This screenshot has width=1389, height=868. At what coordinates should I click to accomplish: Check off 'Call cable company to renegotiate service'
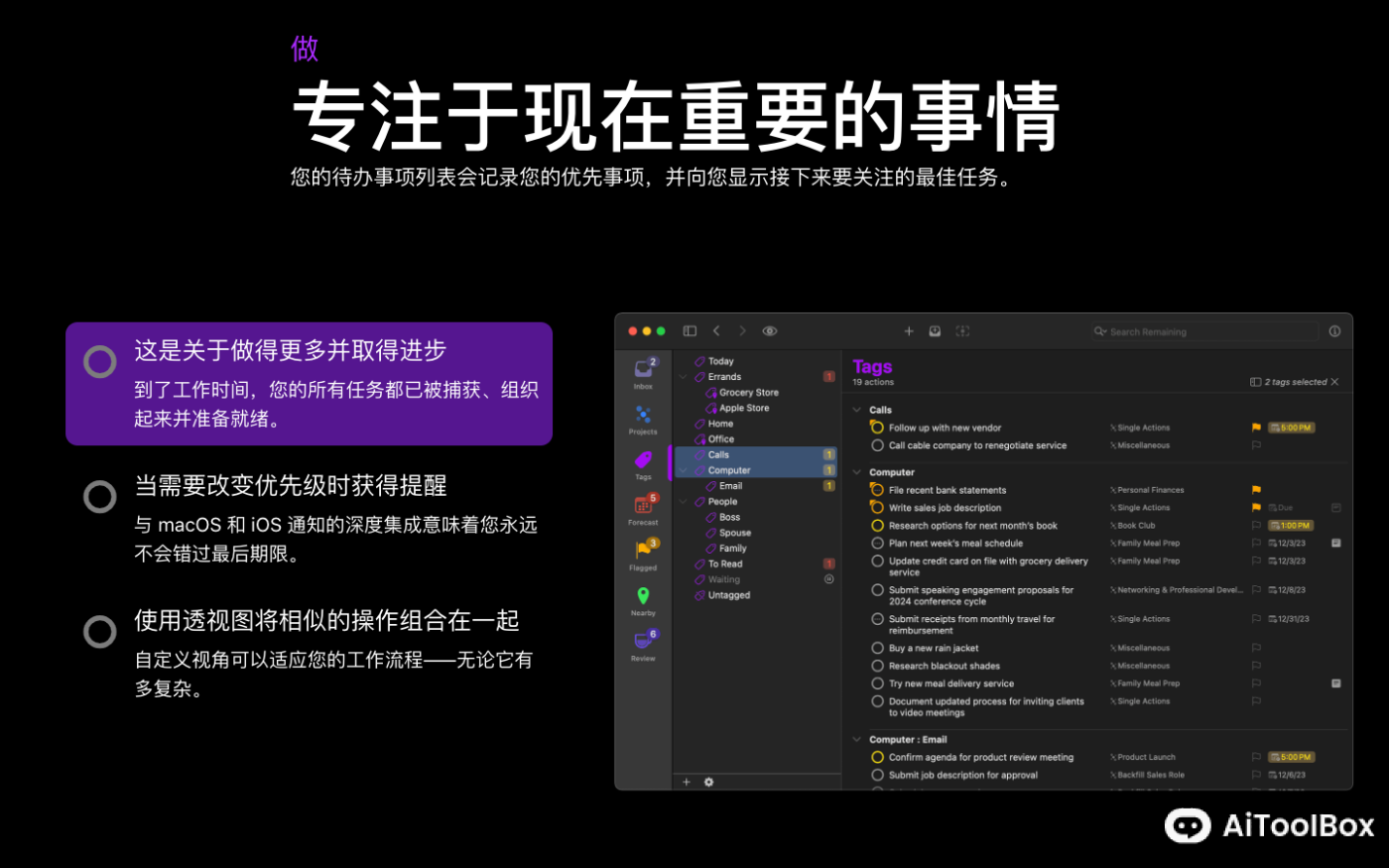[x=877, y=445]
